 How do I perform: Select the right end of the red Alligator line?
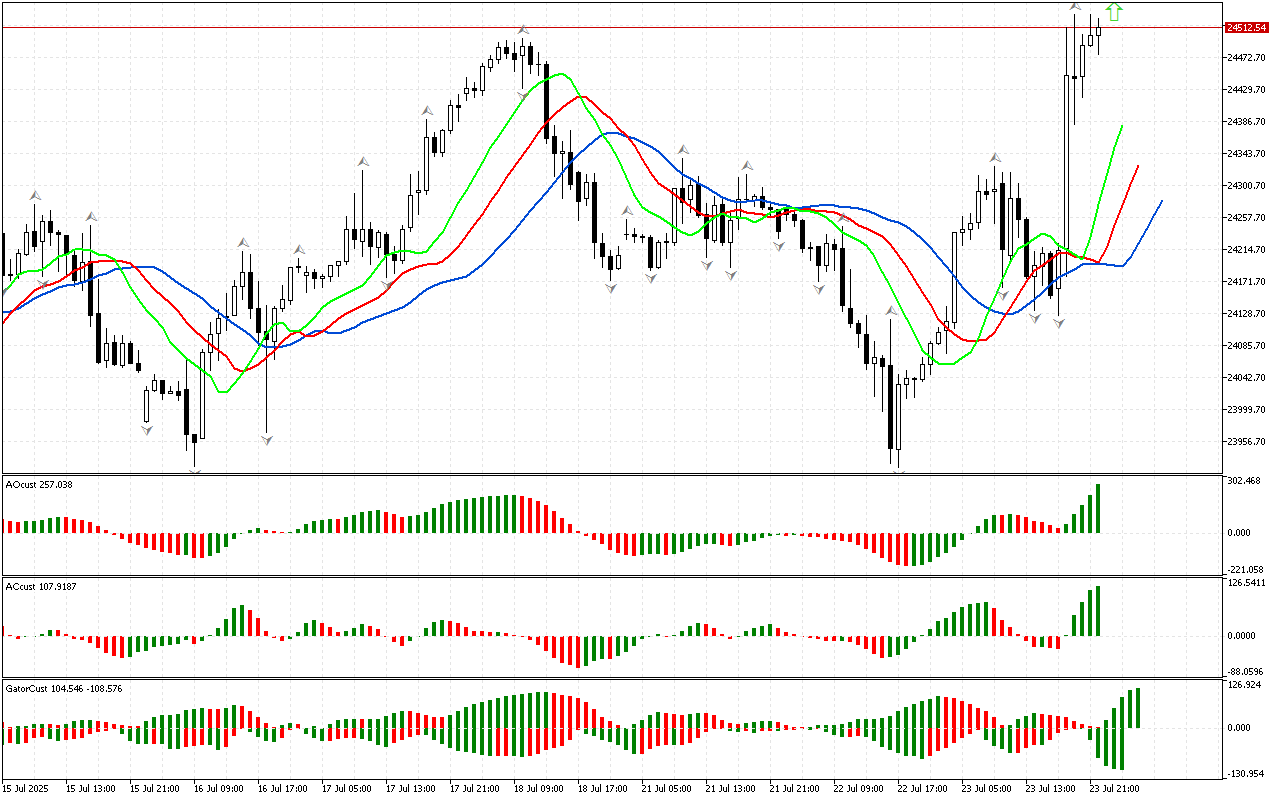tap(1138, 167)
